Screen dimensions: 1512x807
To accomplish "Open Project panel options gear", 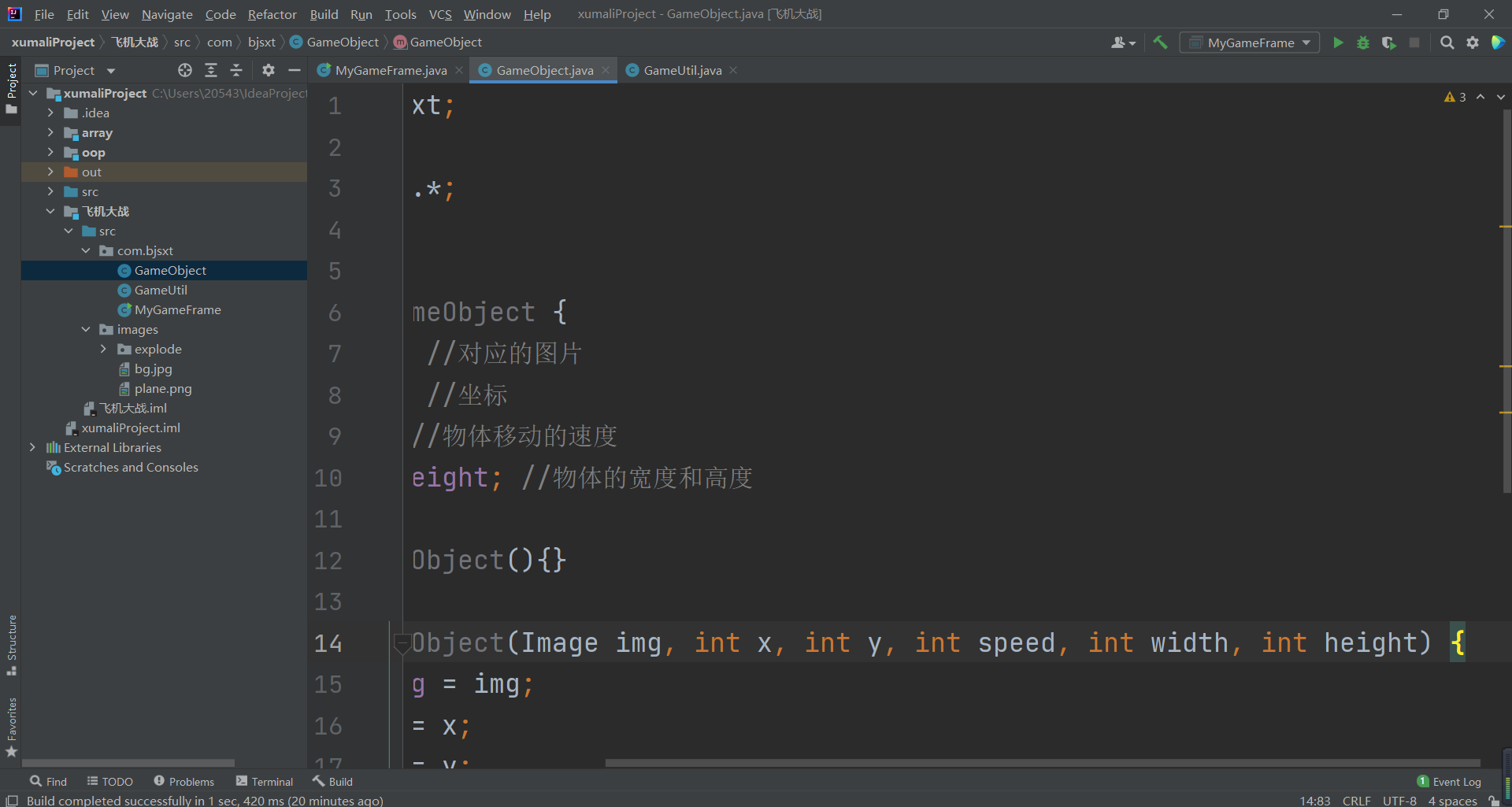I will pos(269,70).
